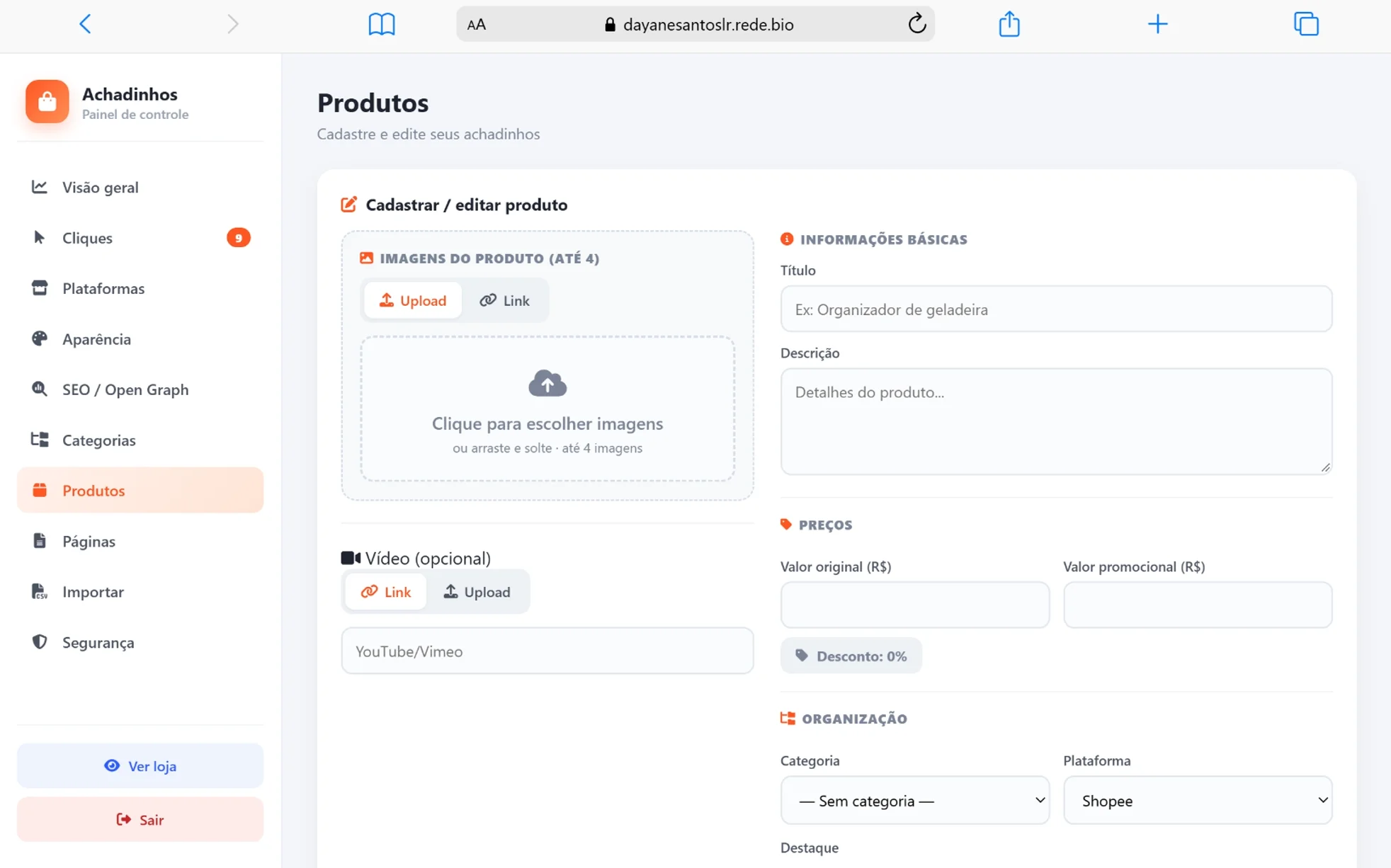Viewport: 1391px width, 868px height.
Task: Click the Sair logout button
Action: (140, 819)
